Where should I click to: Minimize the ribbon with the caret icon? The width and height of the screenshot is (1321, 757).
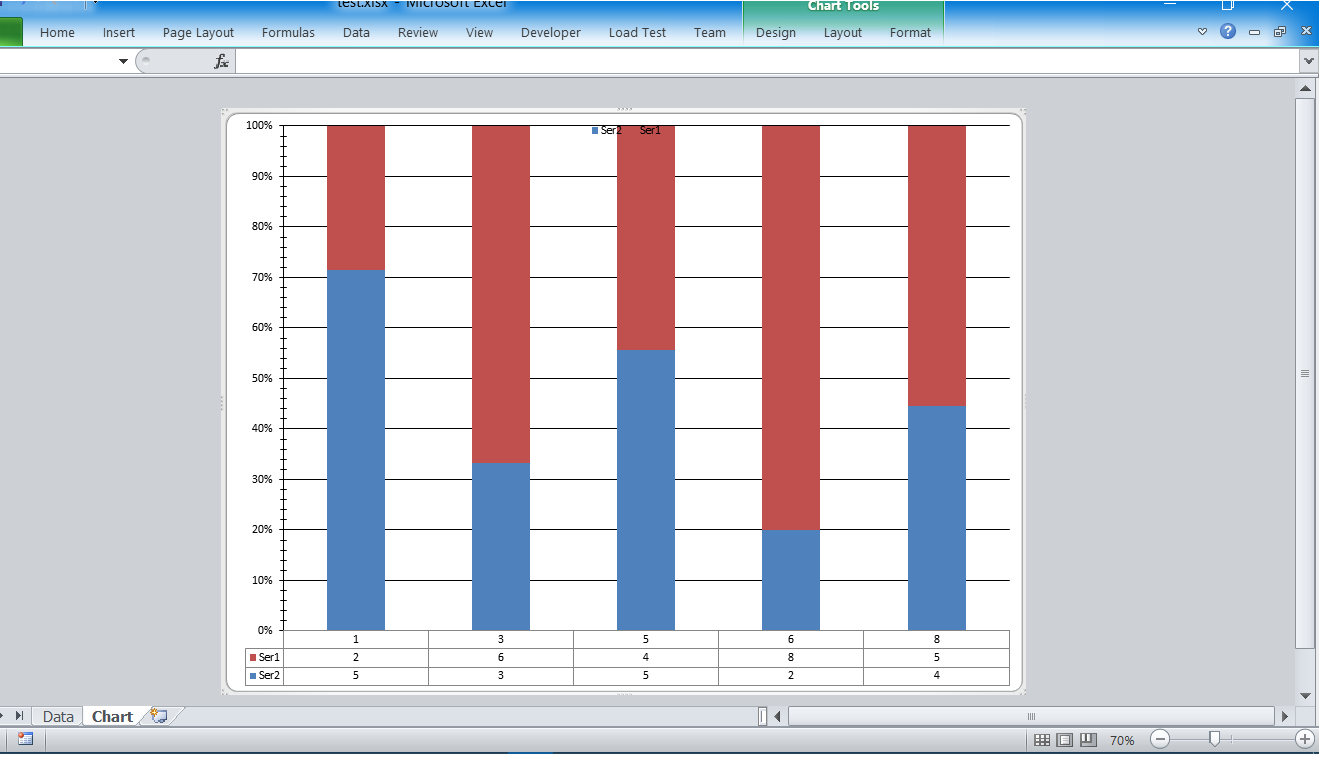coord(1203,32)
